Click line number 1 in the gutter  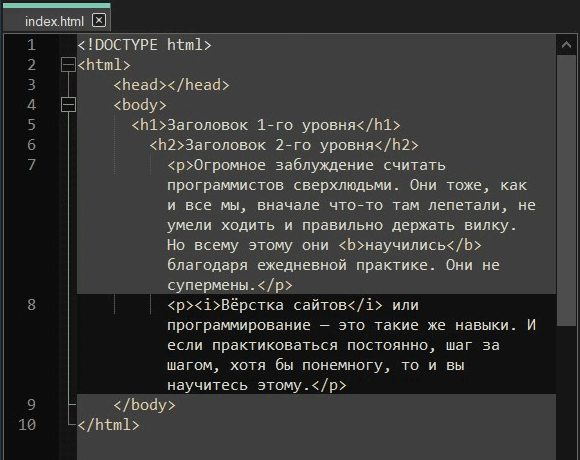pos(31,45)
